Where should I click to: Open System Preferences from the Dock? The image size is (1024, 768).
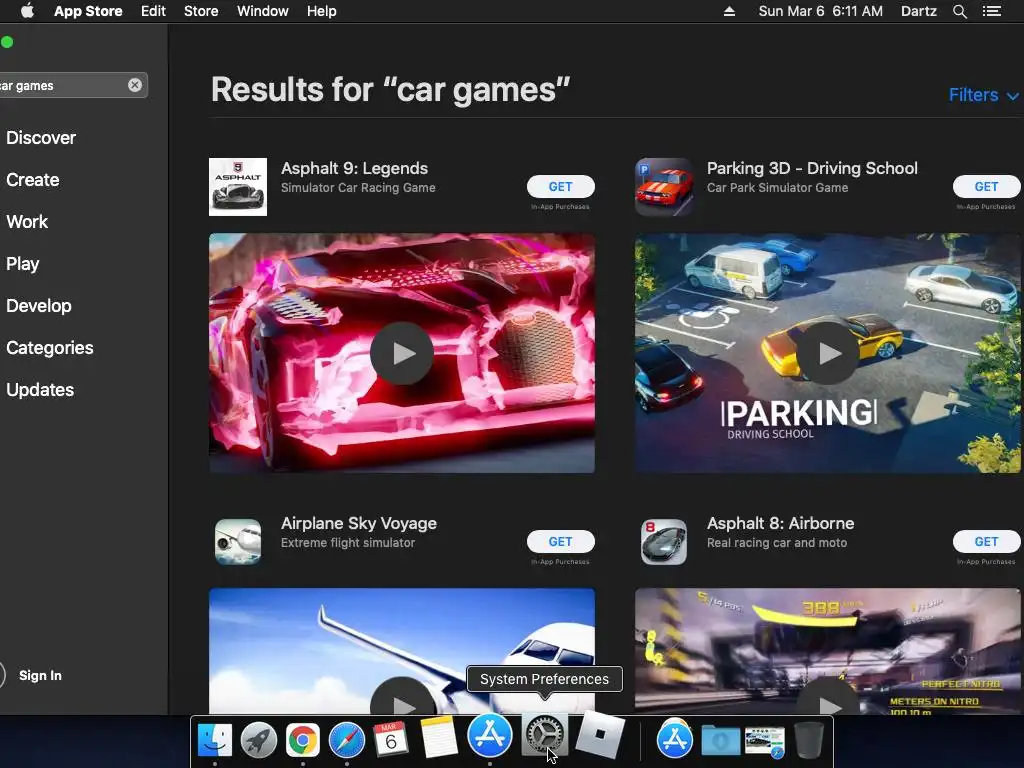tap(544, 735)
